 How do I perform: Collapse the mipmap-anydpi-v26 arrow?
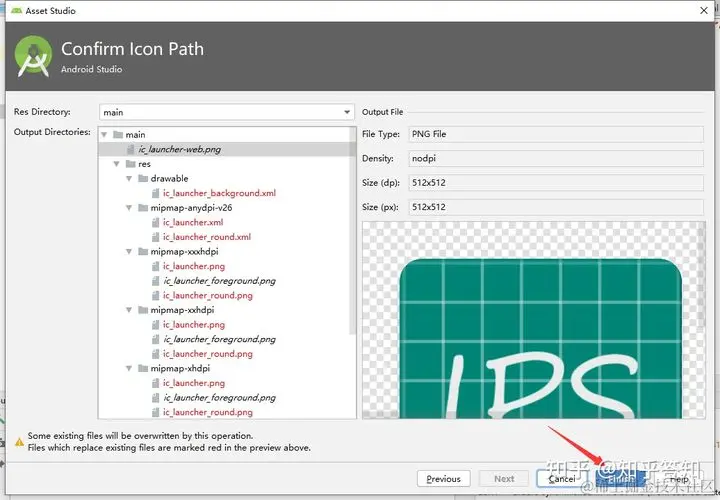tap(129, 208)
